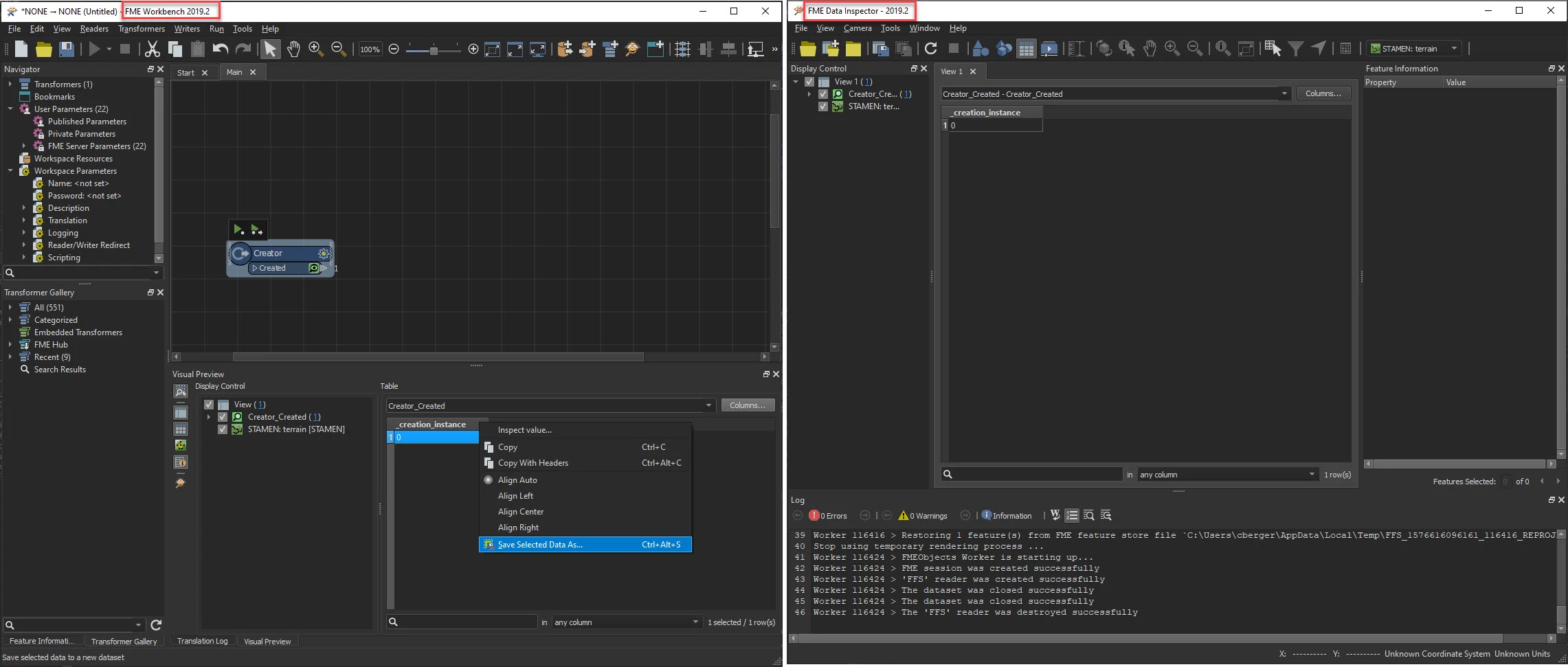Open Data Inspector's any column dropdown

tap(1227, 475)
